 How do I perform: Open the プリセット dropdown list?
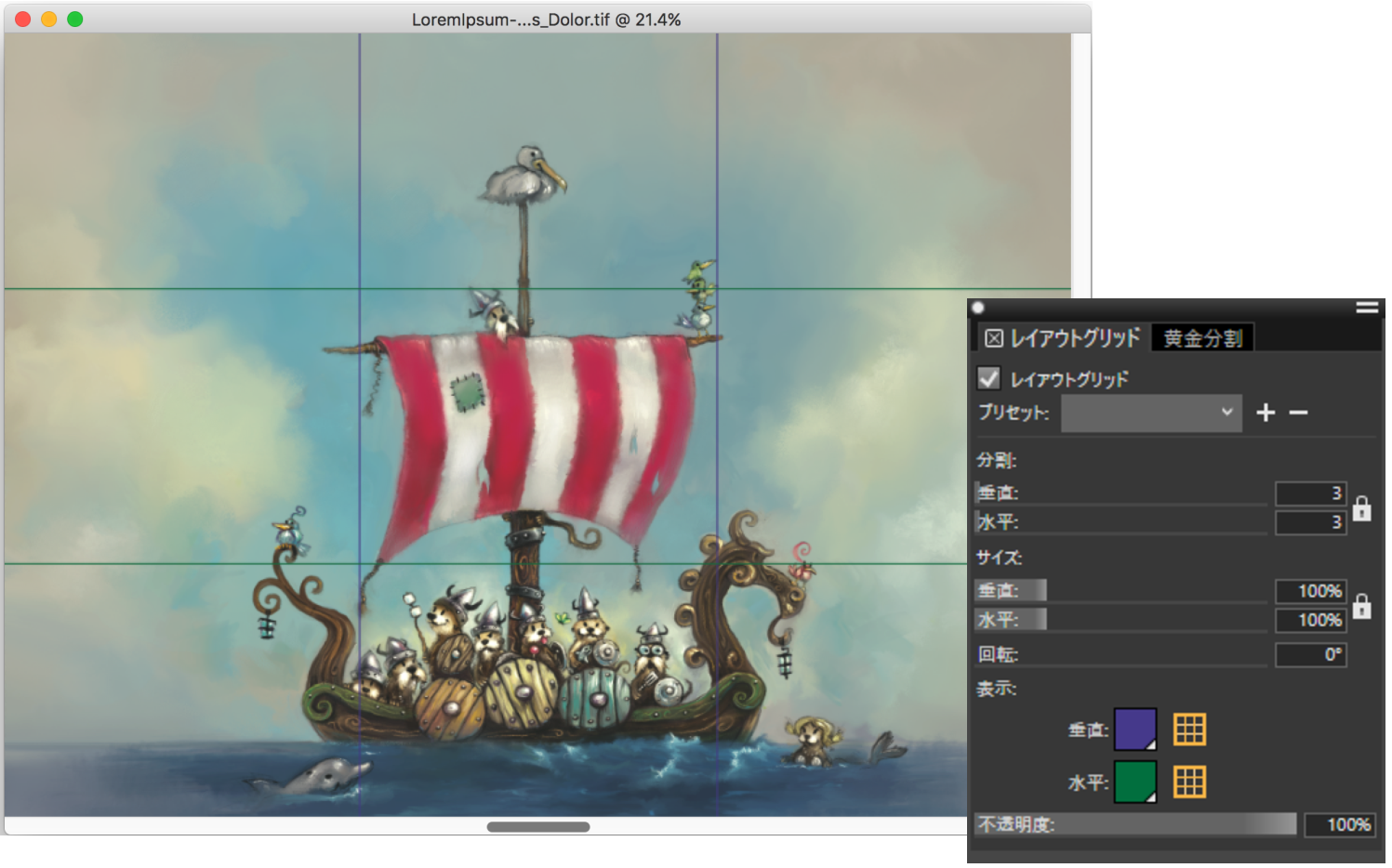point(1150,413)
